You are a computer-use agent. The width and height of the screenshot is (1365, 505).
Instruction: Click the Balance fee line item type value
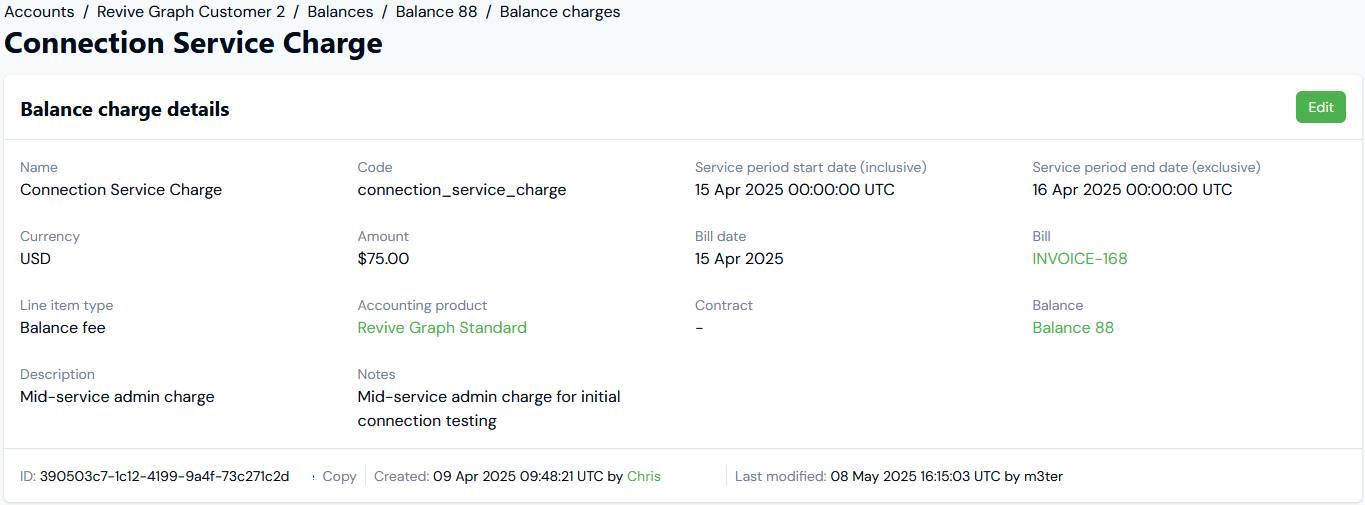pos(63,327)
